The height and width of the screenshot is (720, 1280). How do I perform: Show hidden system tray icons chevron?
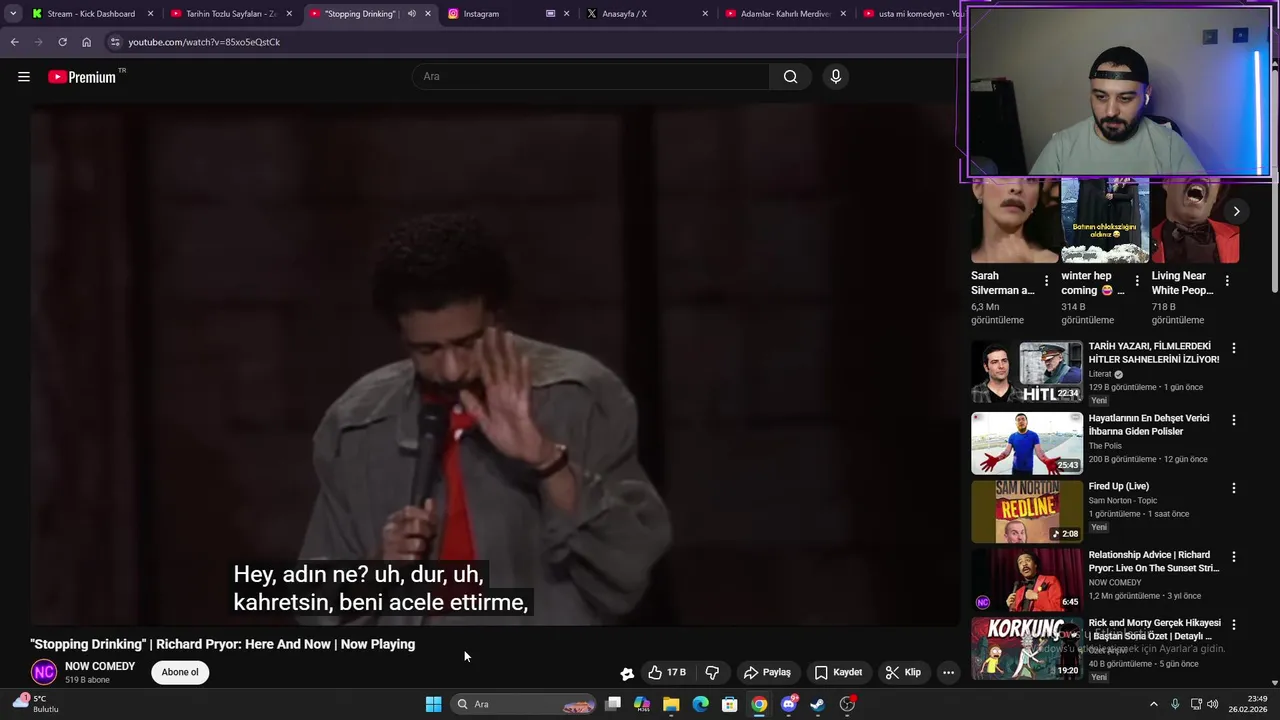pos(1153,704)
